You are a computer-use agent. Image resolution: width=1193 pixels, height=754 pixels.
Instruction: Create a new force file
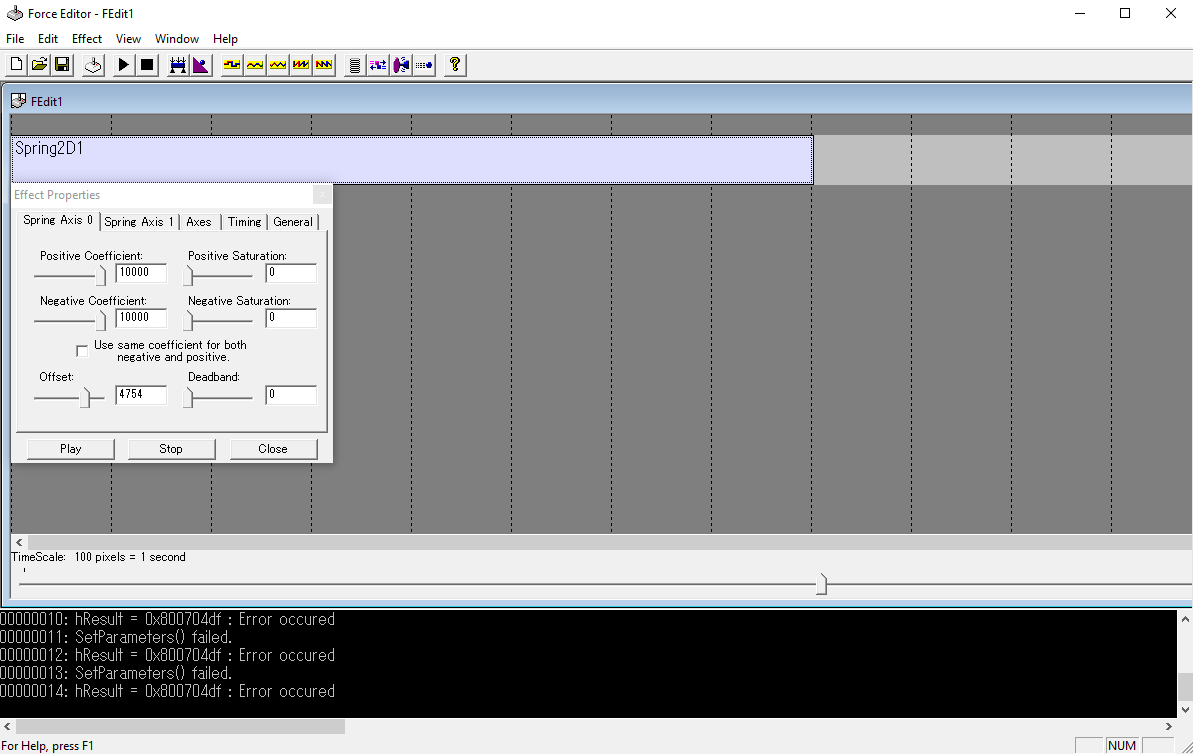pyautogui.click(x=16, y=65)
